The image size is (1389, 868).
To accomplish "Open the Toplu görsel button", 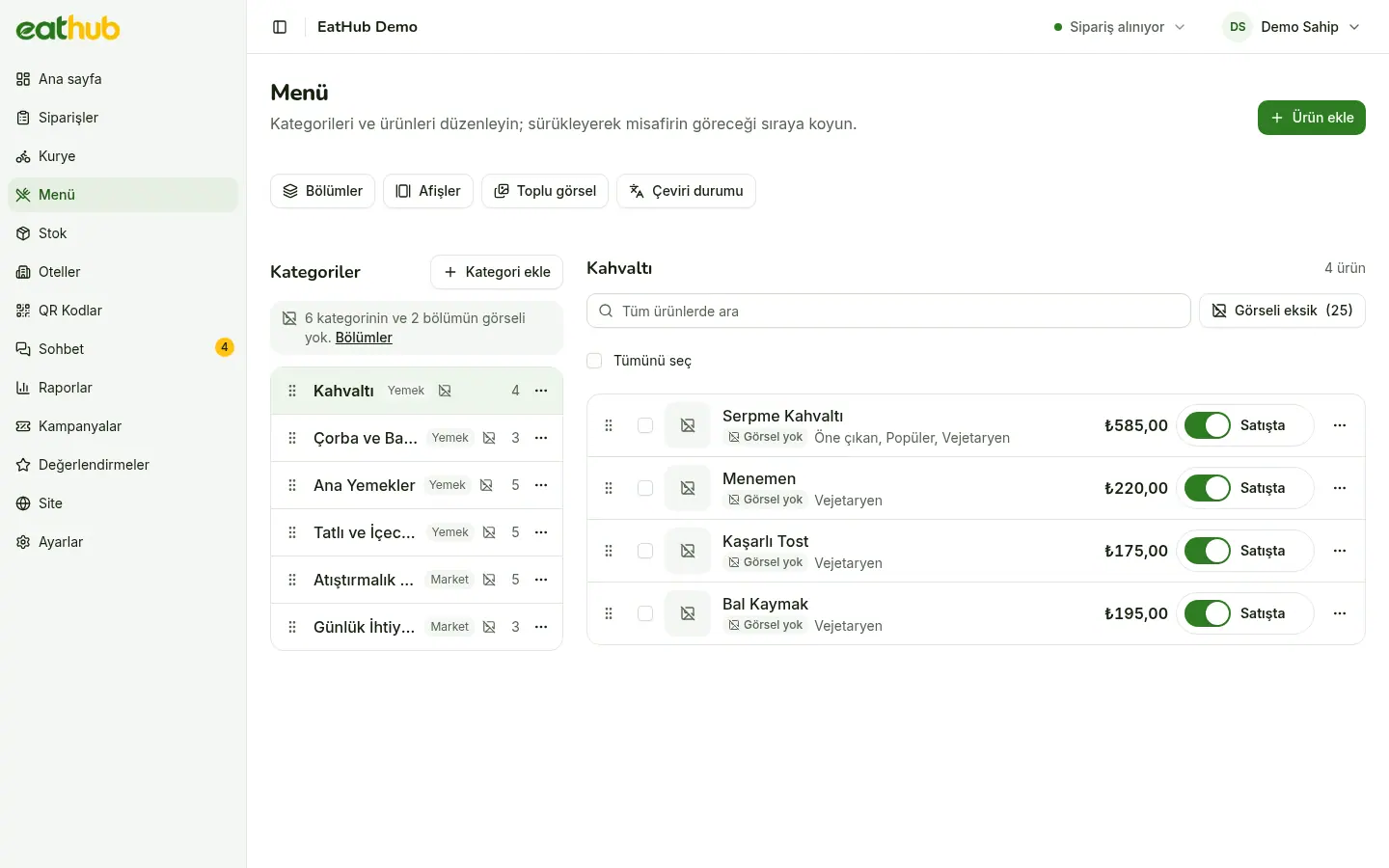I will (545, 191).
